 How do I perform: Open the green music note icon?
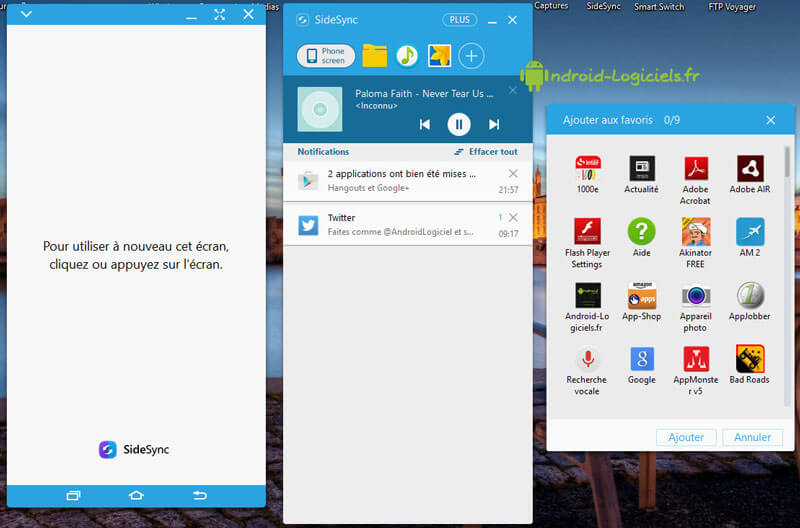click(x=407, y=56)
